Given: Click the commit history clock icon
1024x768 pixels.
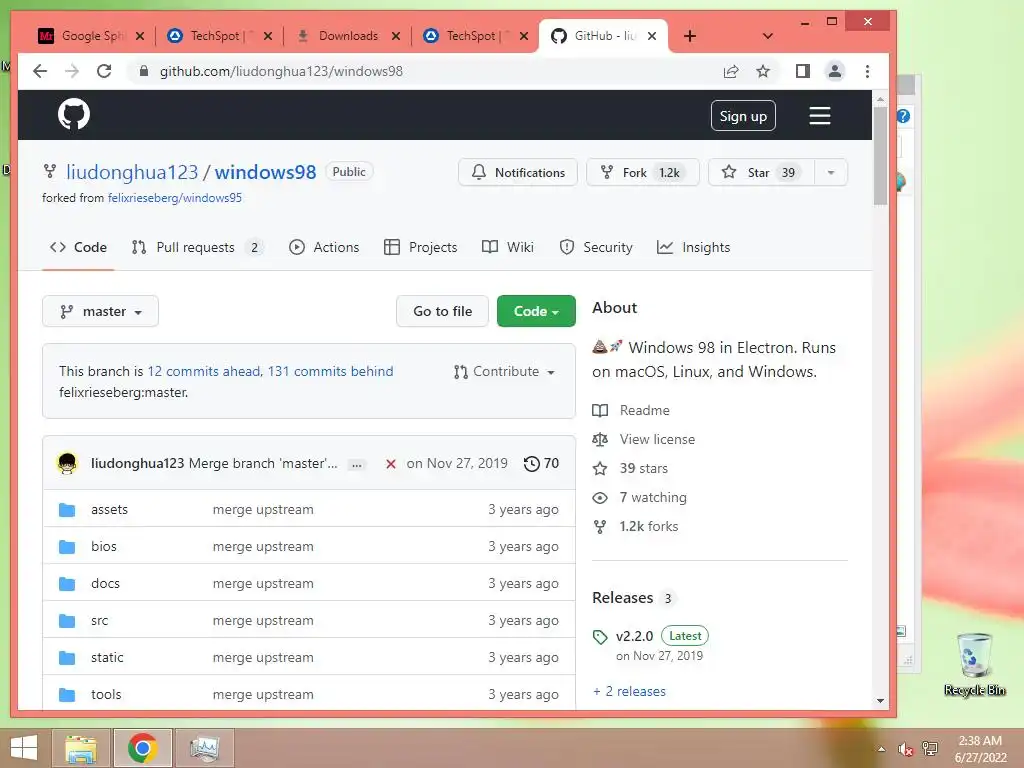Looking at the screenshot, I should pos(532,464).
